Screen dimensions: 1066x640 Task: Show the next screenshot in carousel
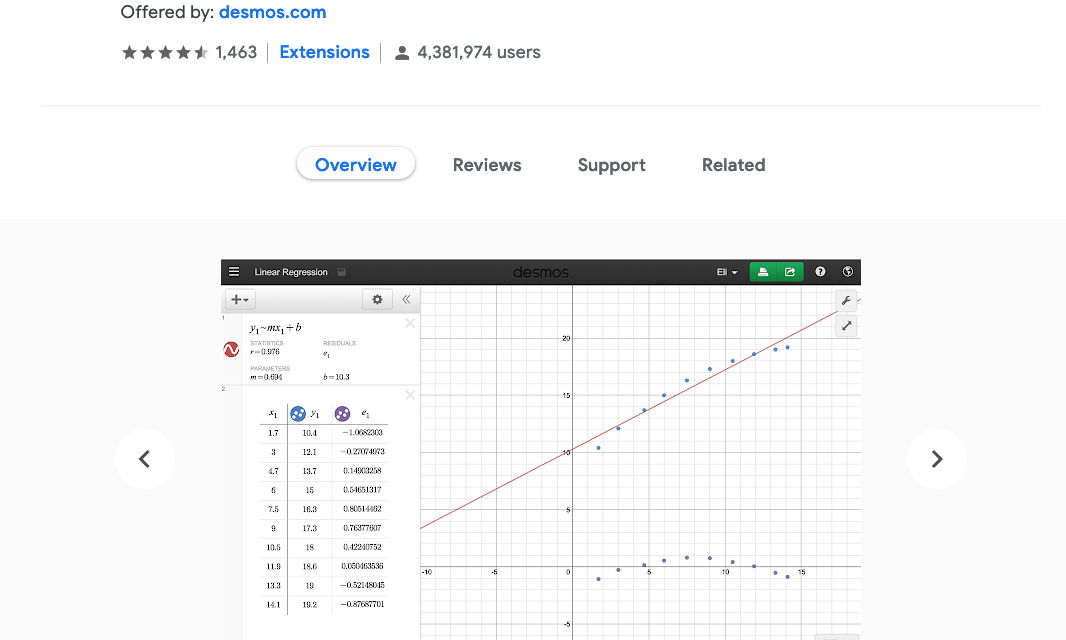tap(937, 459)
